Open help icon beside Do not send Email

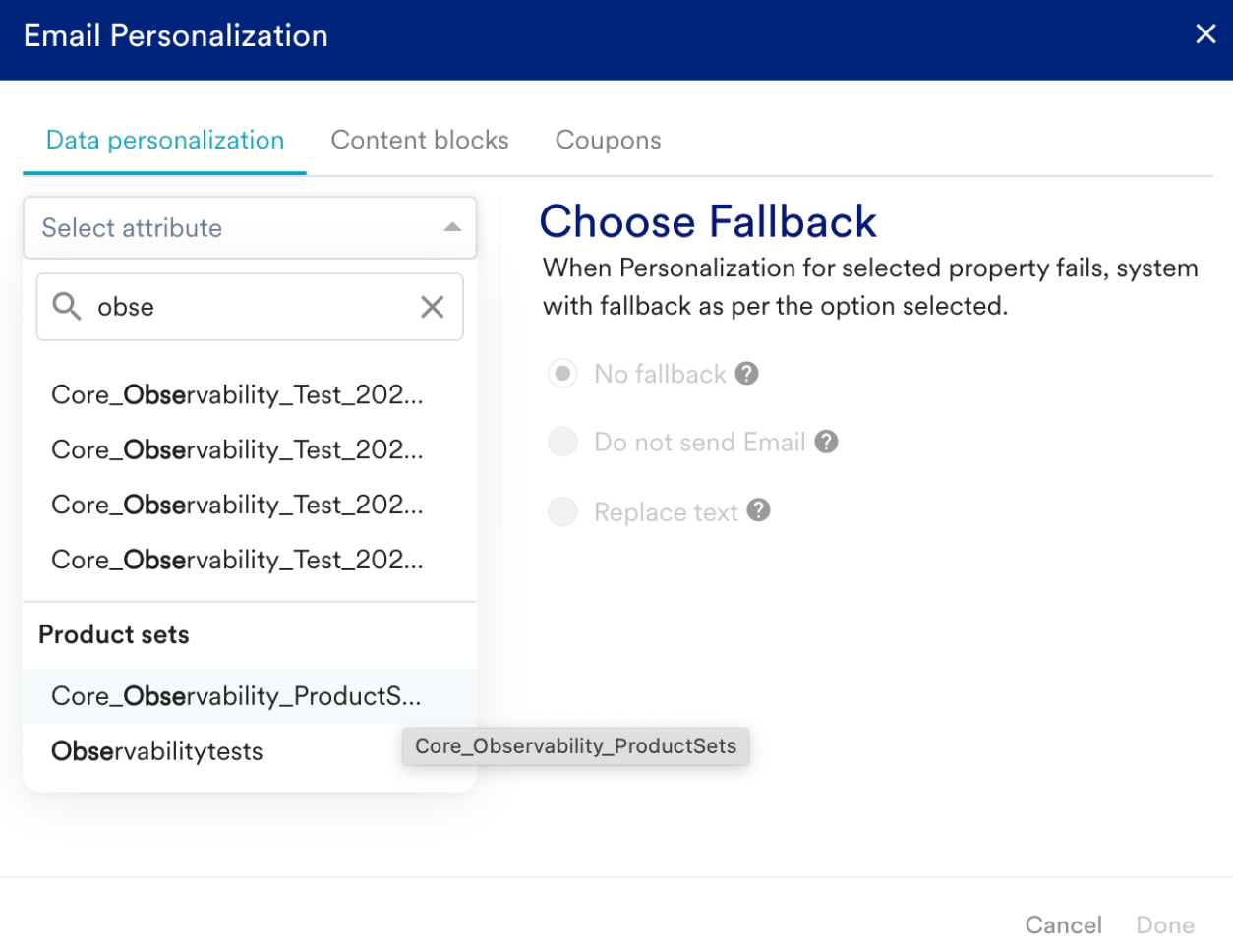coord(827,442)
